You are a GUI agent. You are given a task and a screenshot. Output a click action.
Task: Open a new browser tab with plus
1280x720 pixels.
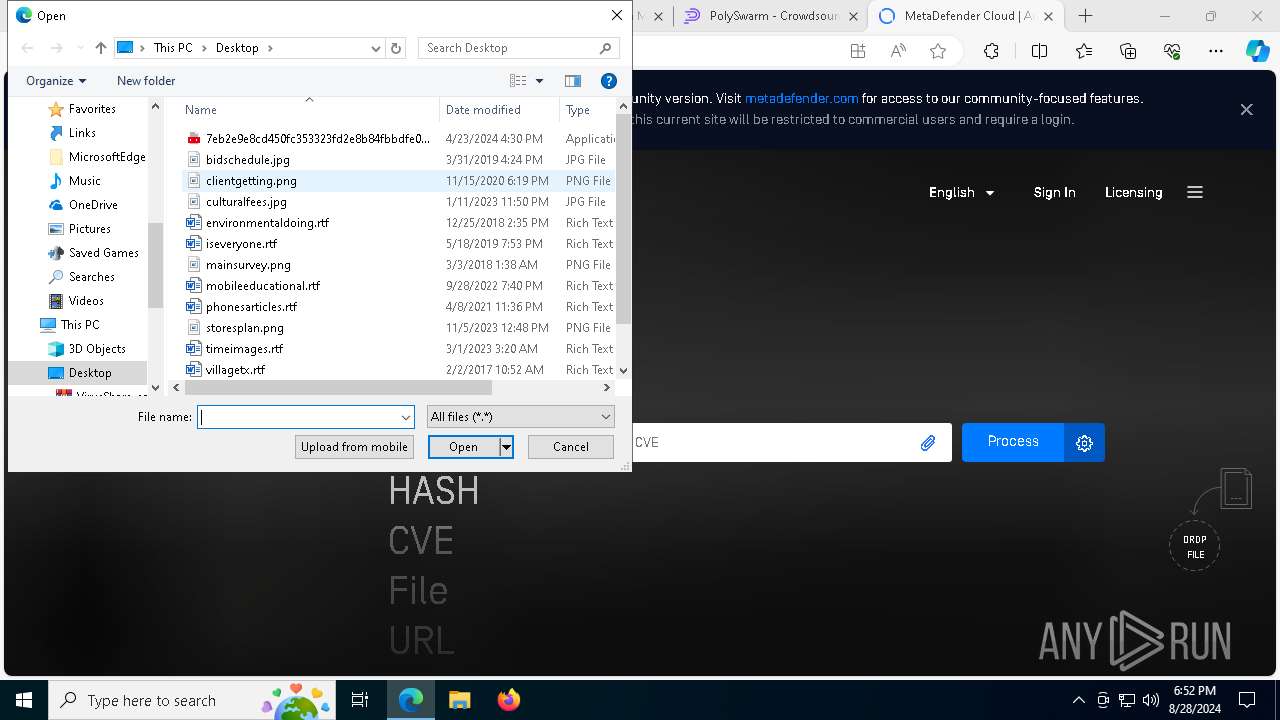[x=1086, y=16]
